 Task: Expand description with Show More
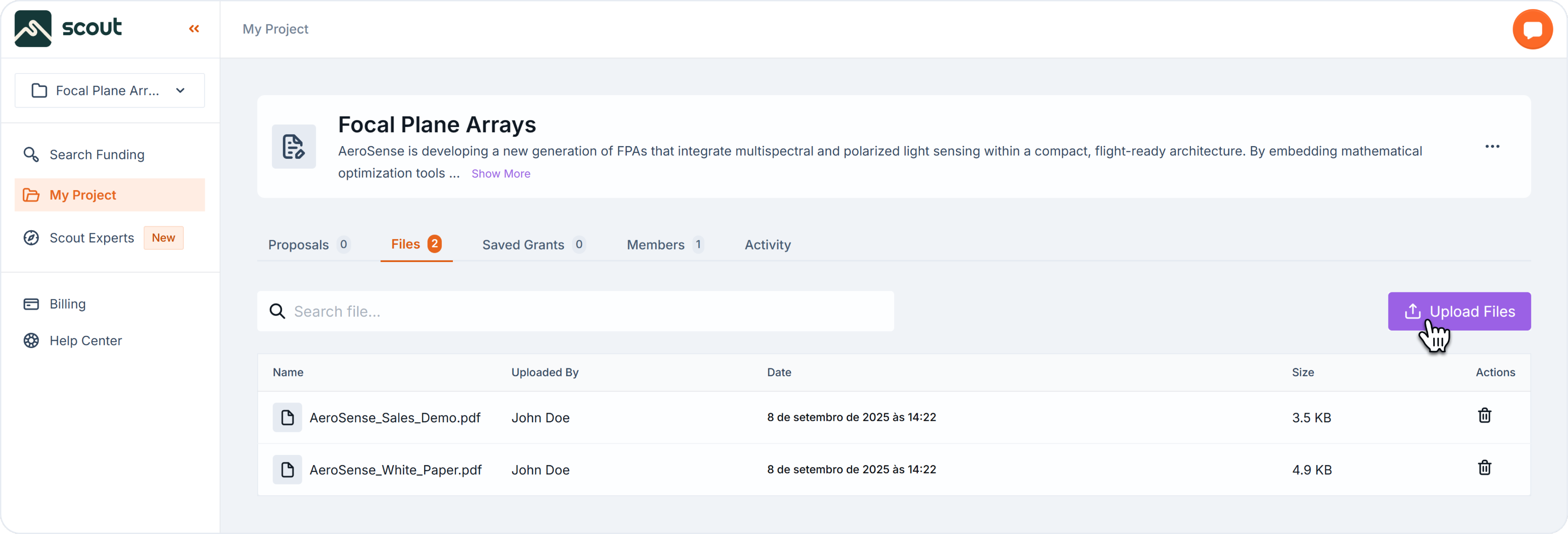coord(500,174)
